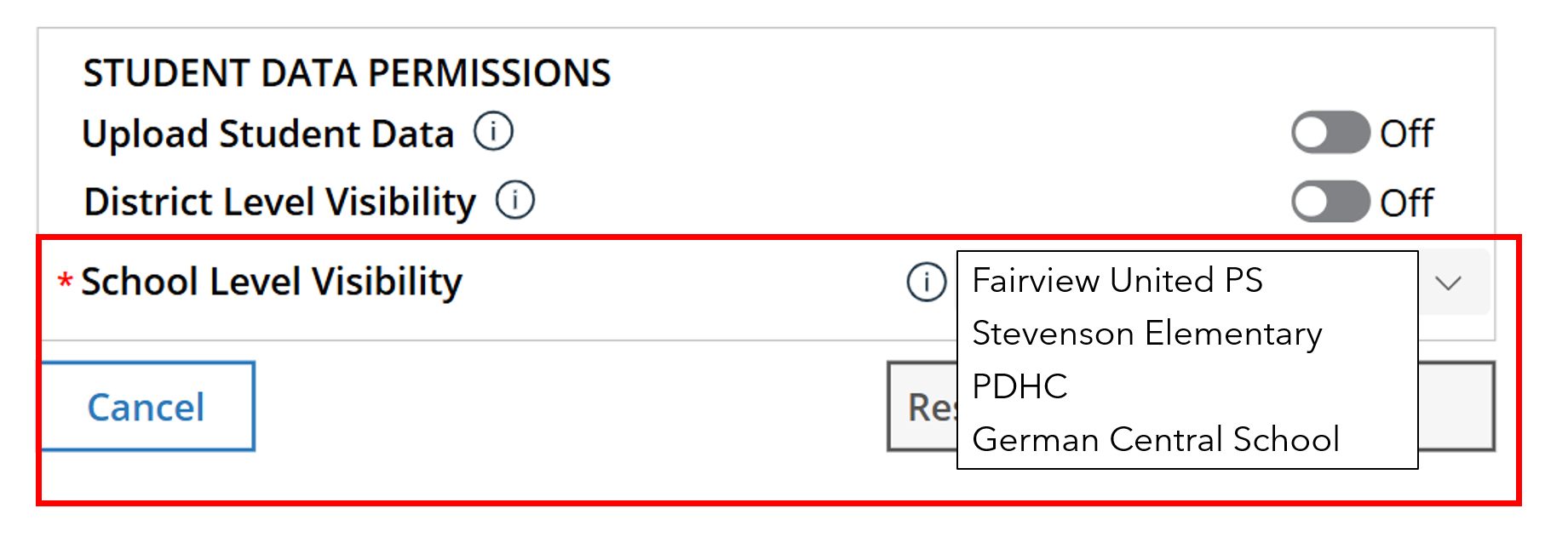This screenshot has width=1568, height=554.
Task: Click the Off label beside District toggle
Action: (1407, 203)
